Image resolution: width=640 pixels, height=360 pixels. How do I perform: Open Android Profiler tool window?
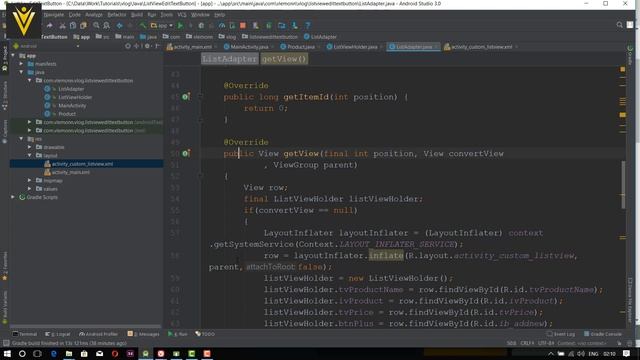coord(98,334)
